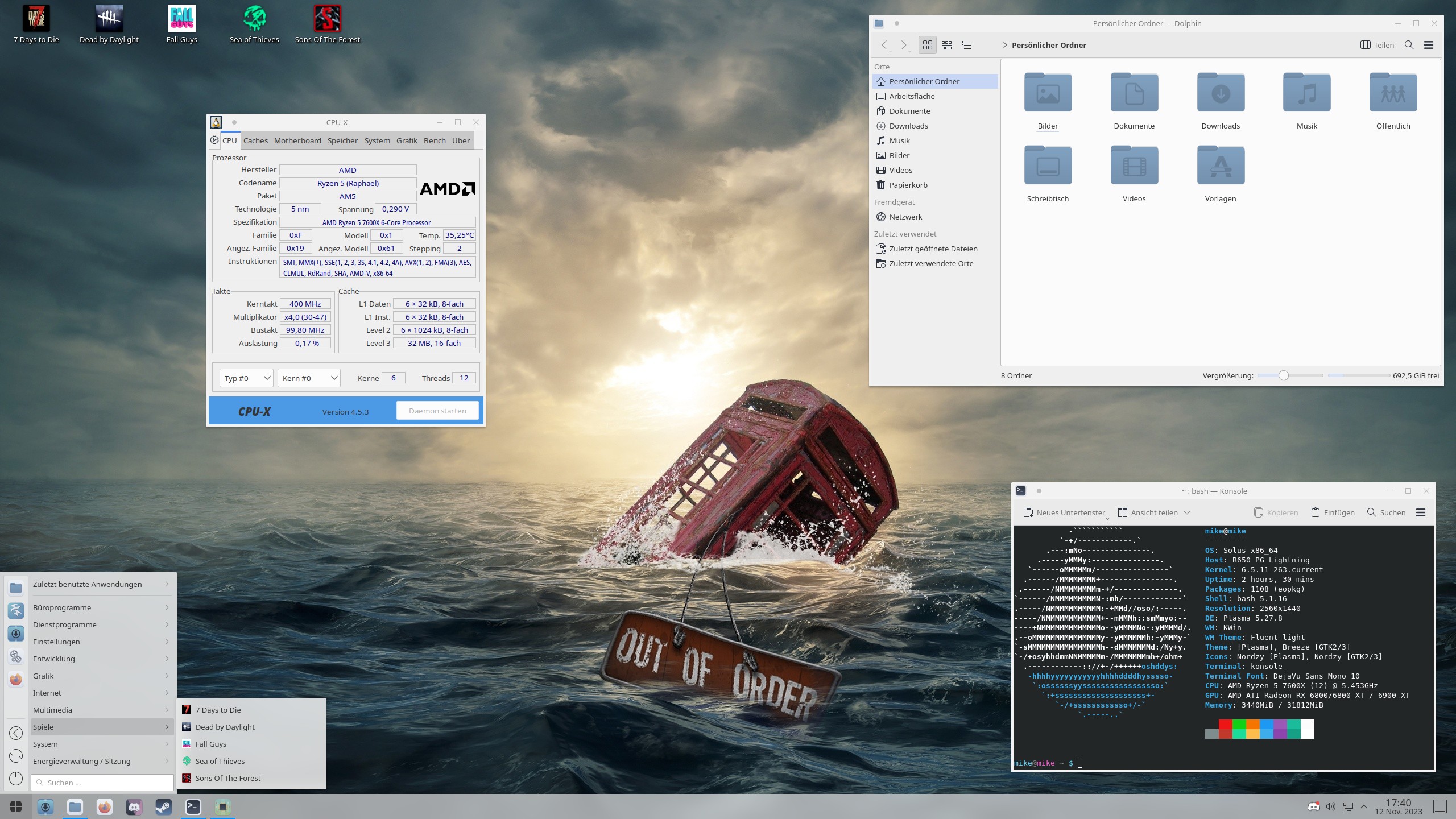
Task: Open the Kern #0 dropdown in CPU-X
Action: point(309,378)
